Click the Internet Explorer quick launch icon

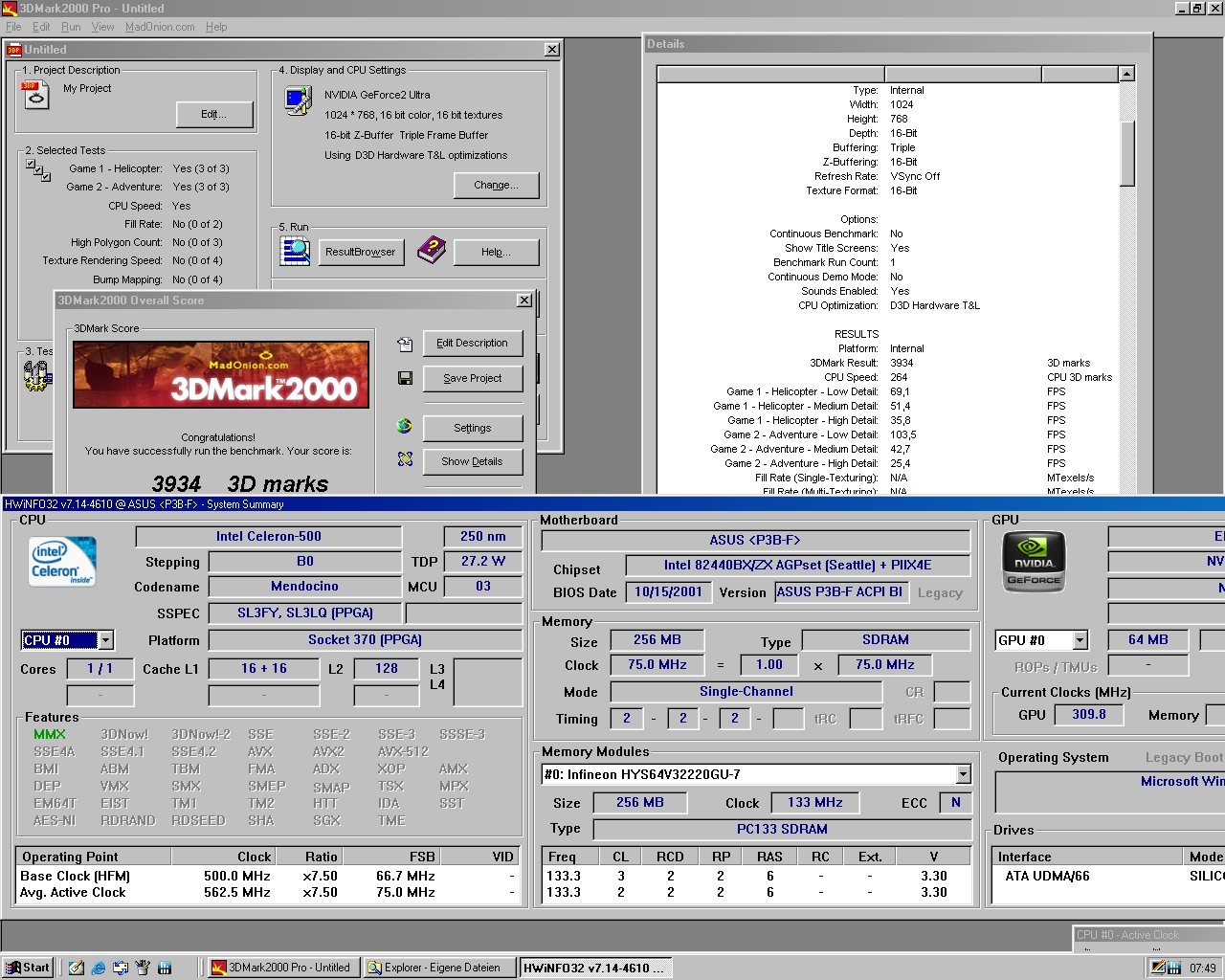pos(99,968)
